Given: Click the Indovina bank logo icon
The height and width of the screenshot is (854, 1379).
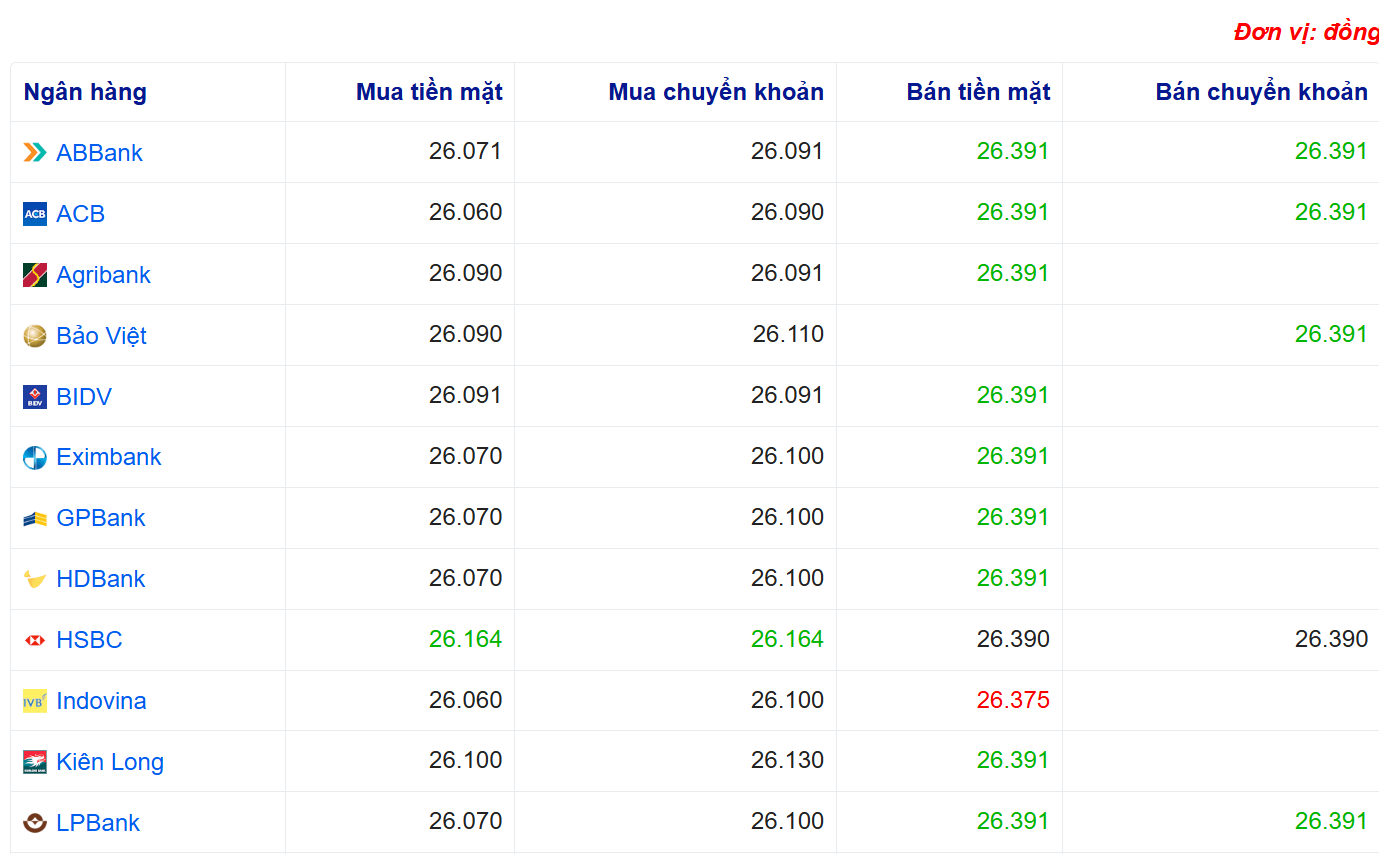Looking at the screenshot, I should click(x=35, y=701).
